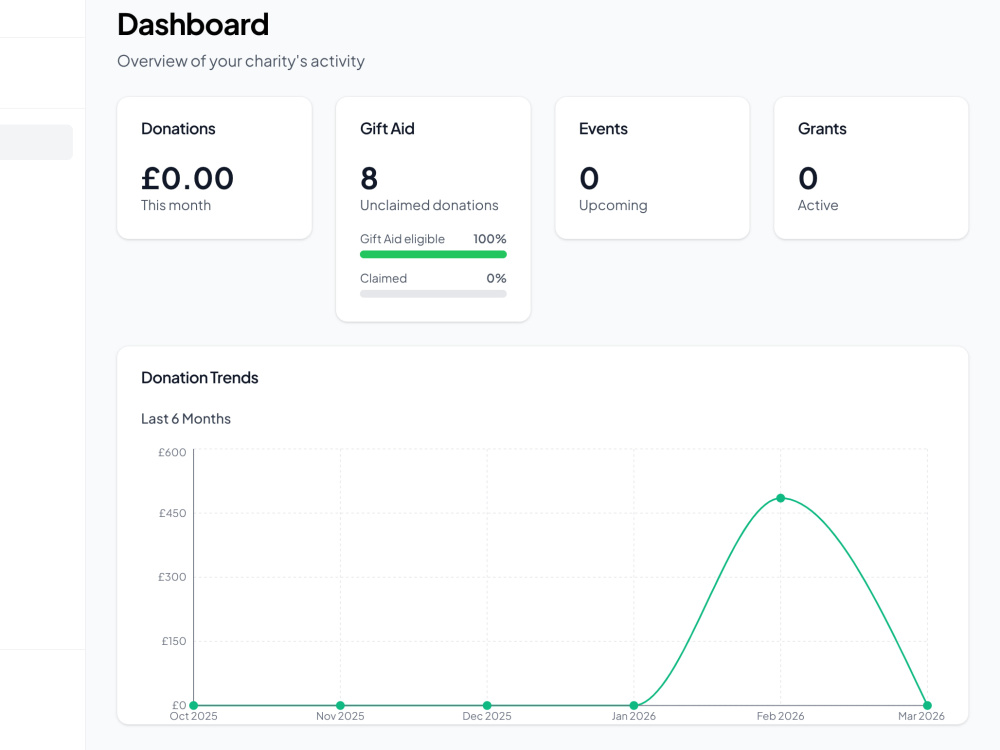Select the Dec 2025 data point on chart
This screenshot has height=750, width=1000.
(487, 705)
